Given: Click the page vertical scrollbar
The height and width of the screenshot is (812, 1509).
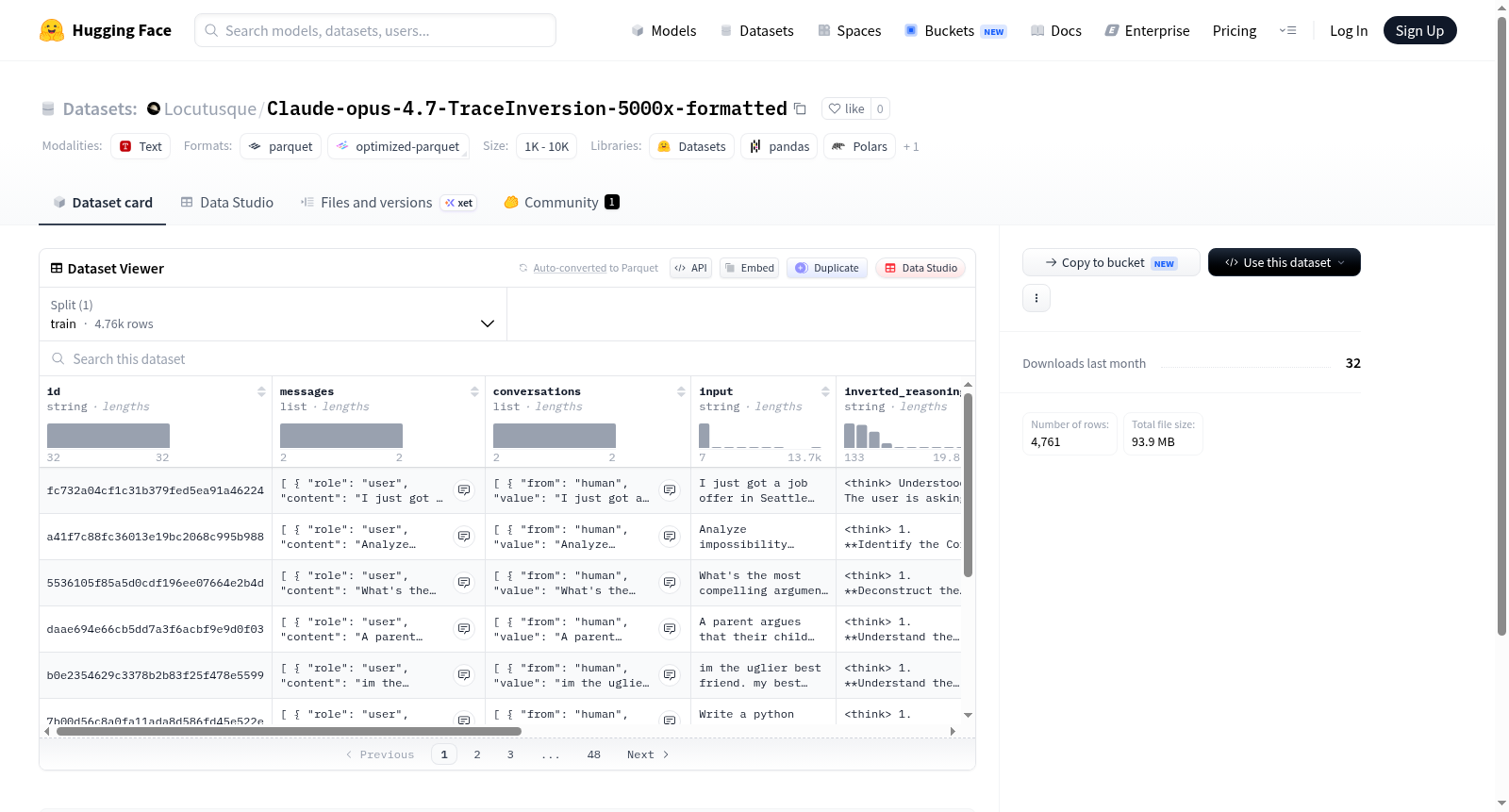Looking at the screenshot, I should click(1502, 325).
